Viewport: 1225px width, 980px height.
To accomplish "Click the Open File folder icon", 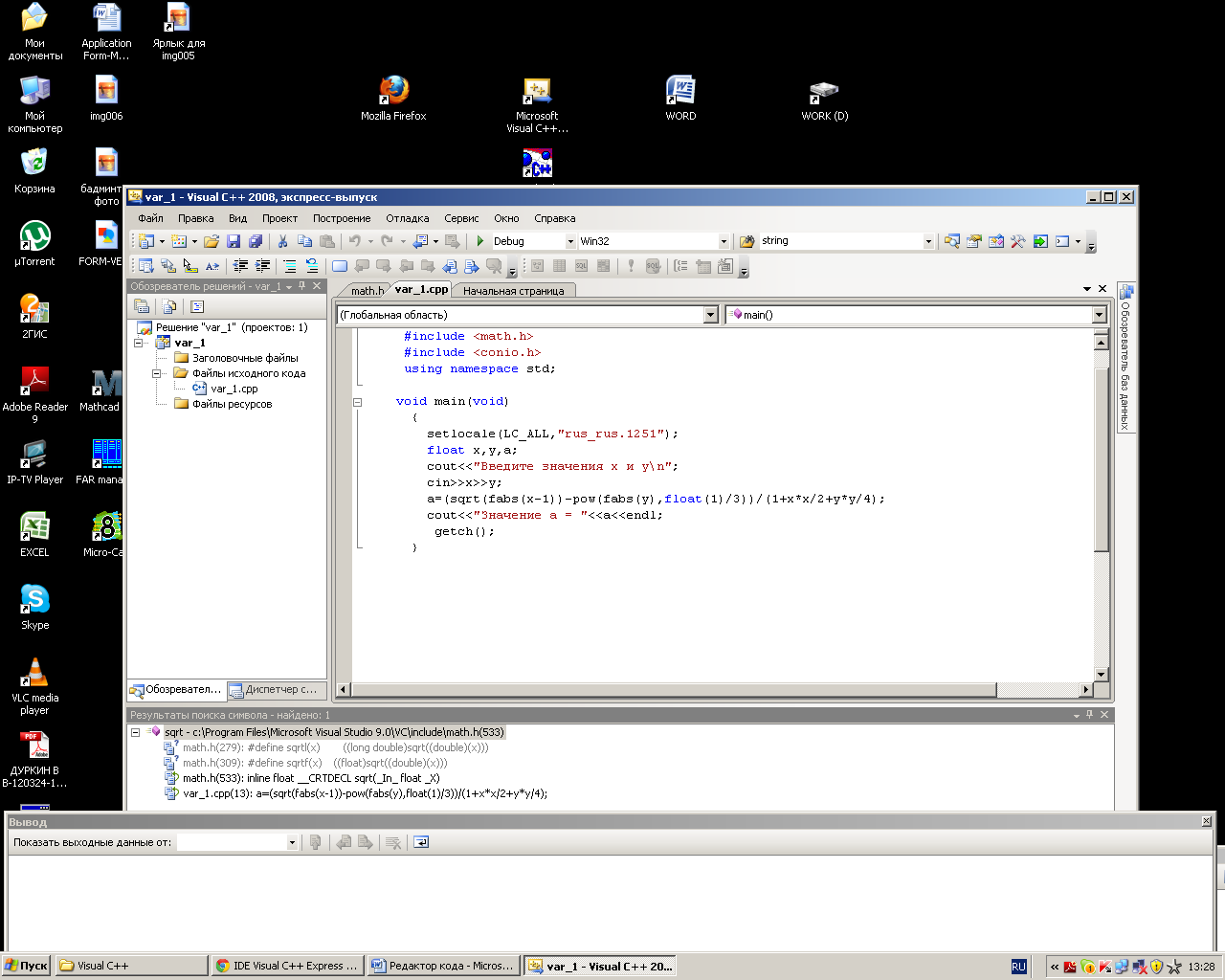I will 212,241.
